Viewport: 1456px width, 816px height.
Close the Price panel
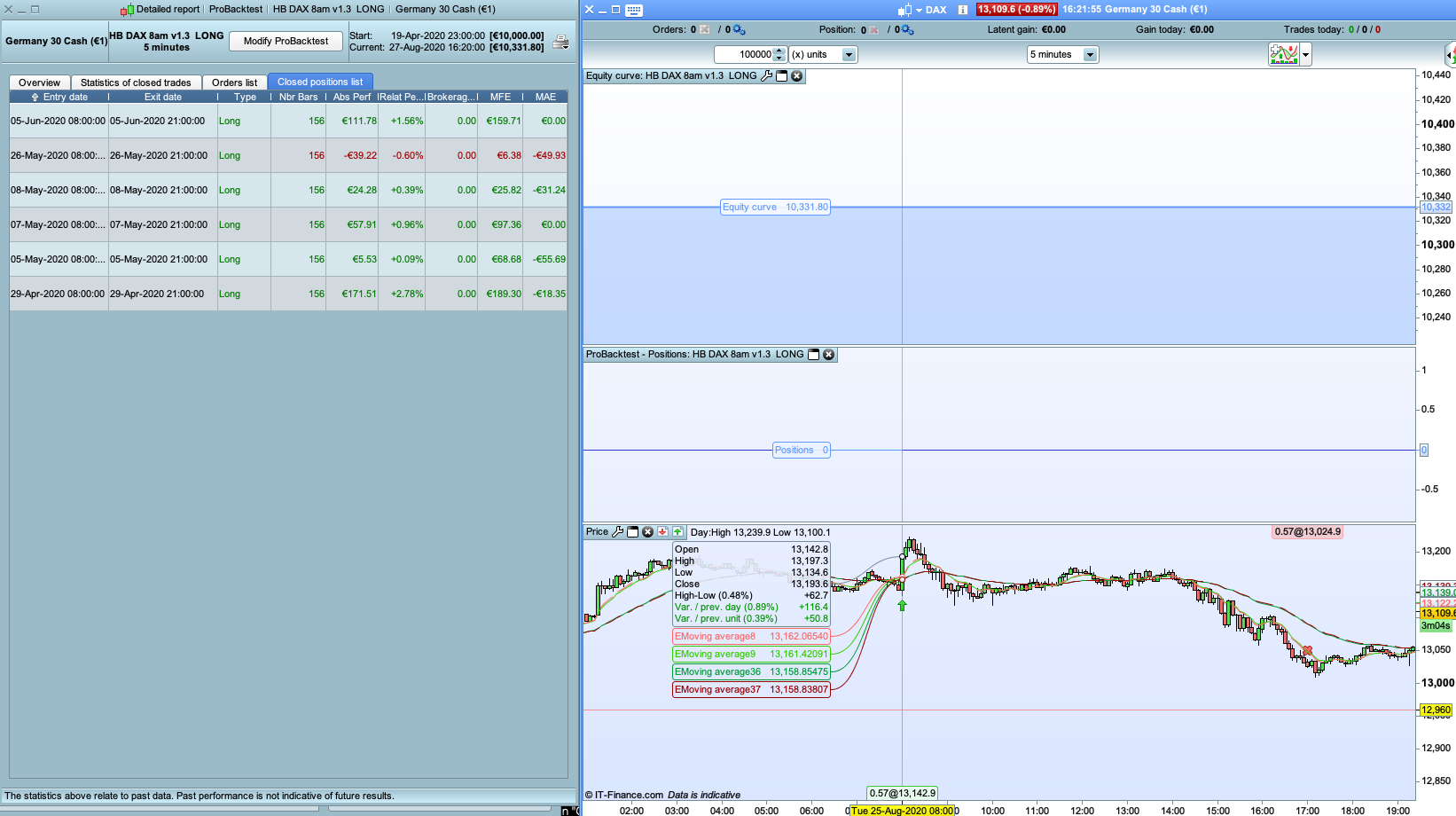[648, 532]
